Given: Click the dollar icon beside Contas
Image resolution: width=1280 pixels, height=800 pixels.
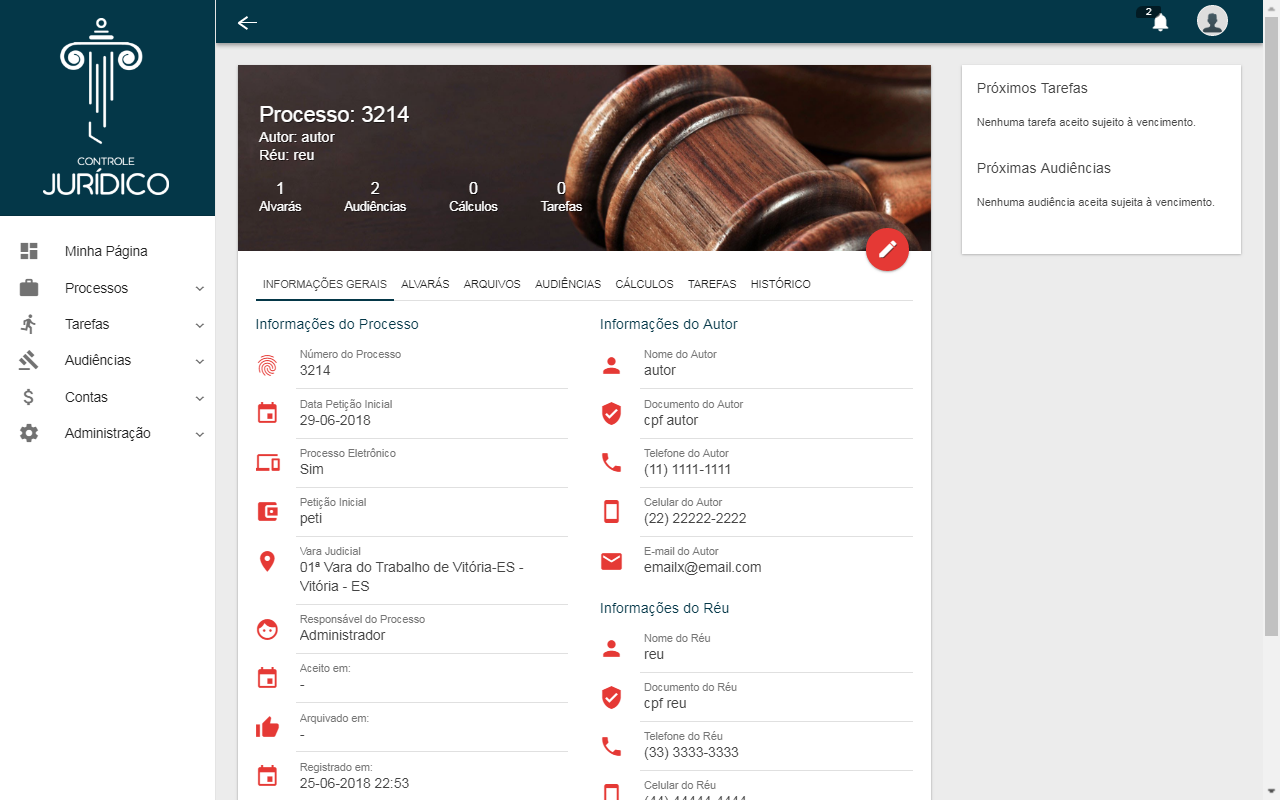Looking at the screenshot, I should click(x=29, y=397).
